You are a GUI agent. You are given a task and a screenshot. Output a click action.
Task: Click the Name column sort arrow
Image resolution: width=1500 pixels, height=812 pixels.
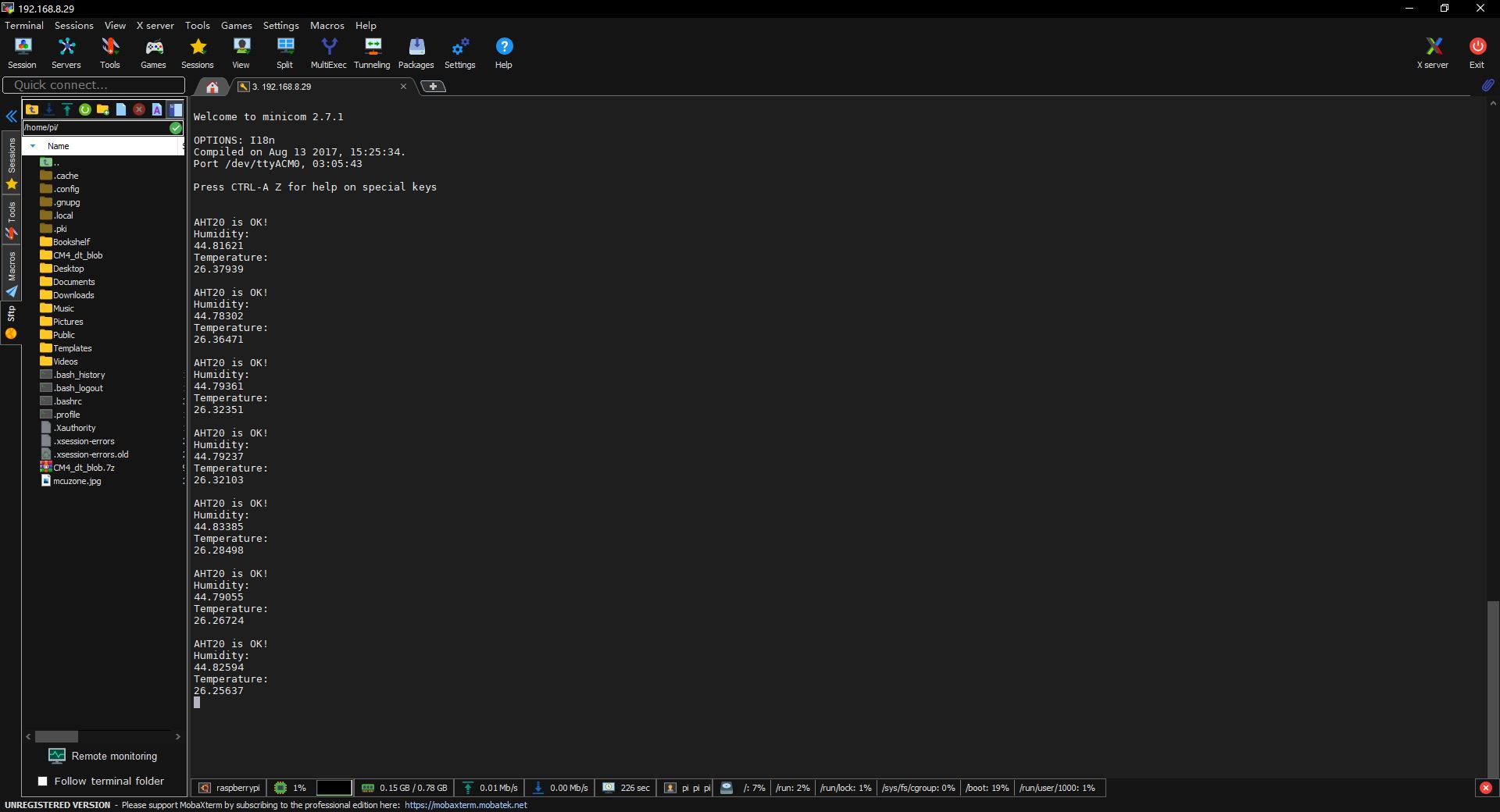(33, 146)
